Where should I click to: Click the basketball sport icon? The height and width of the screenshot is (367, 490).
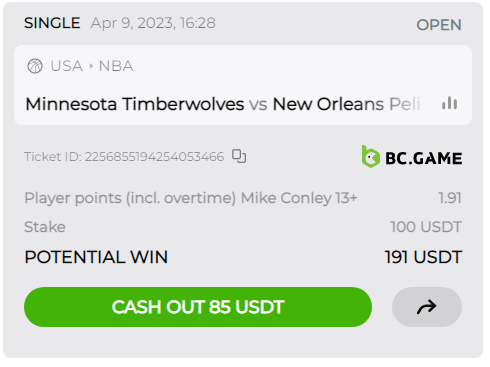coord(35,66)
